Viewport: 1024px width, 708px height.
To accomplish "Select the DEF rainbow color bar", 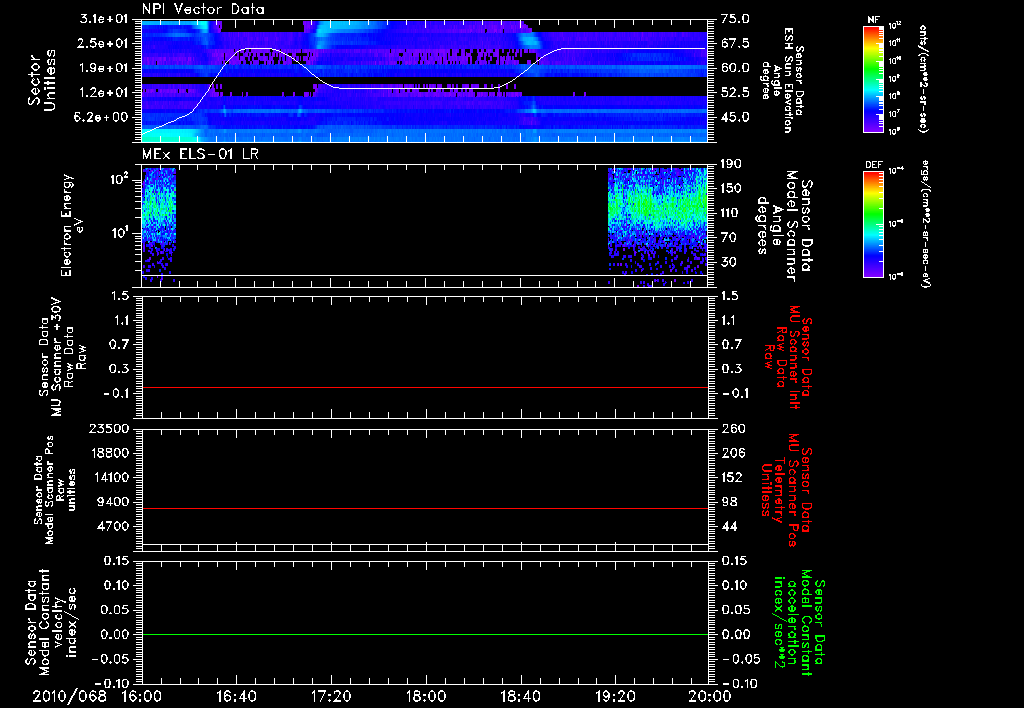I will coord(874,224).
